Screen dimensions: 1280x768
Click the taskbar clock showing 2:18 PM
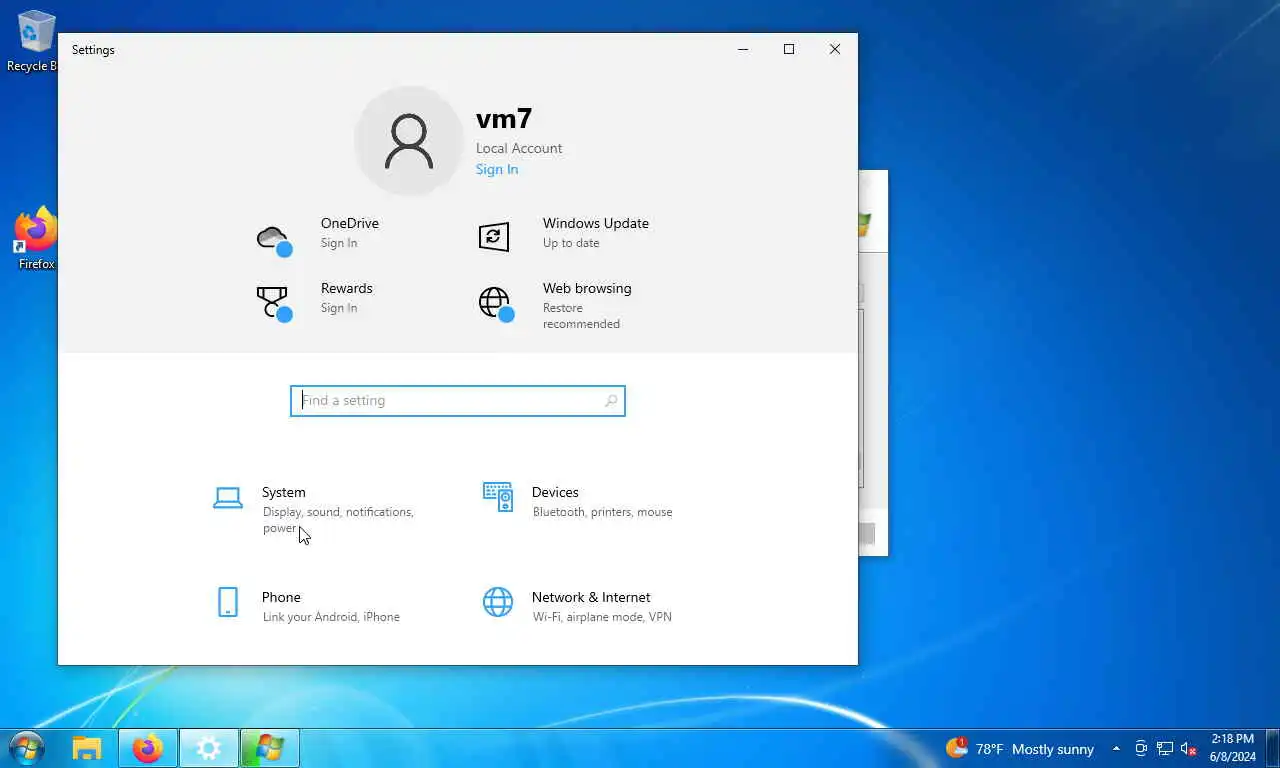pos(1232,748)
